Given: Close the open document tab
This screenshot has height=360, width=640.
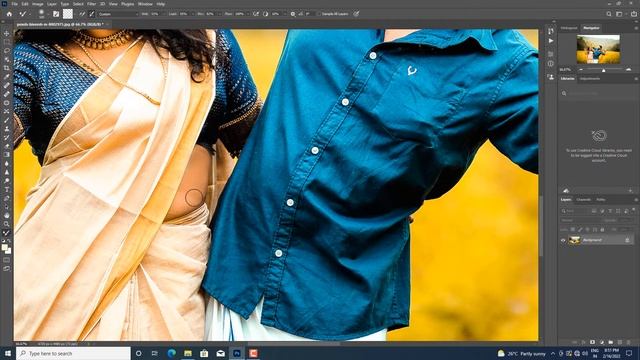Looking at the screenshot, I should coord(108,24).
